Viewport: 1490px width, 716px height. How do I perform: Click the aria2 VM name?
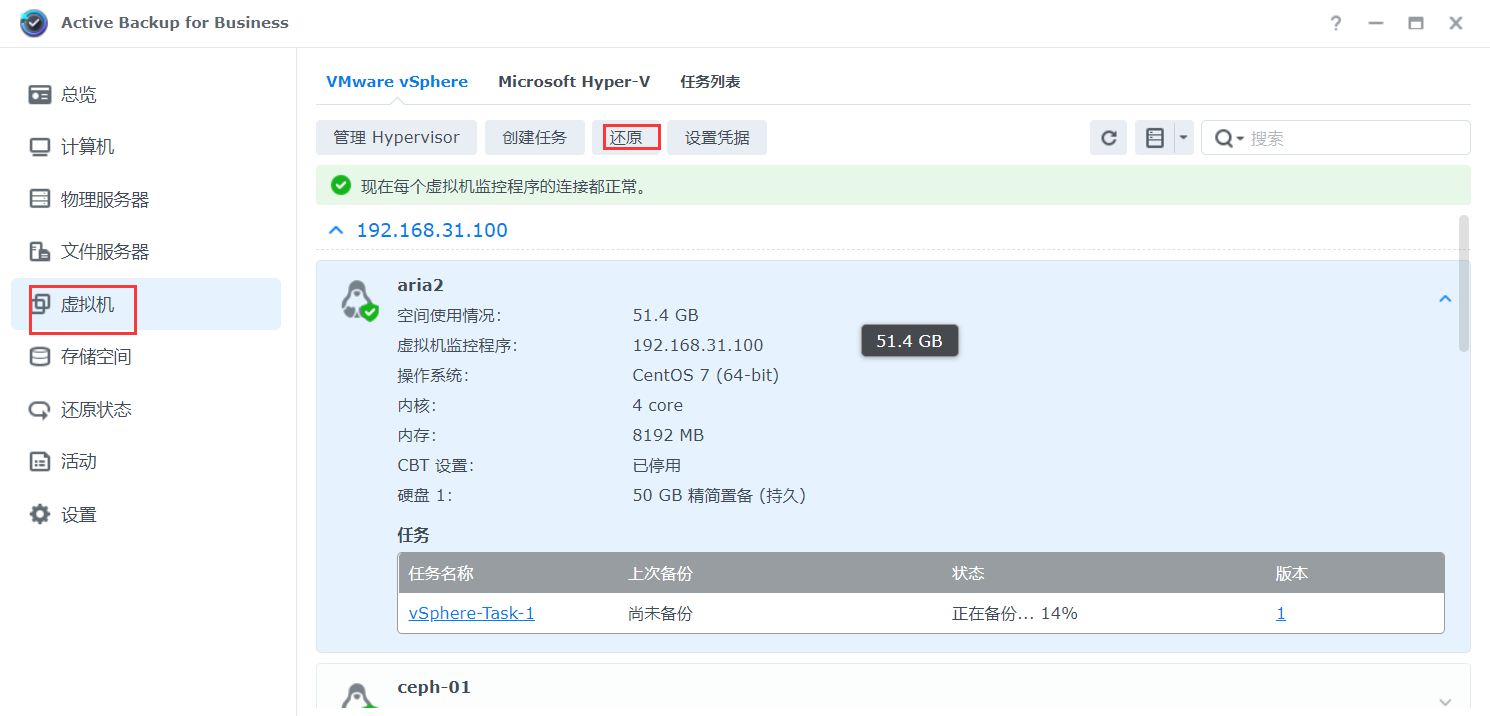pyautogui.click(x=420, y=286)
